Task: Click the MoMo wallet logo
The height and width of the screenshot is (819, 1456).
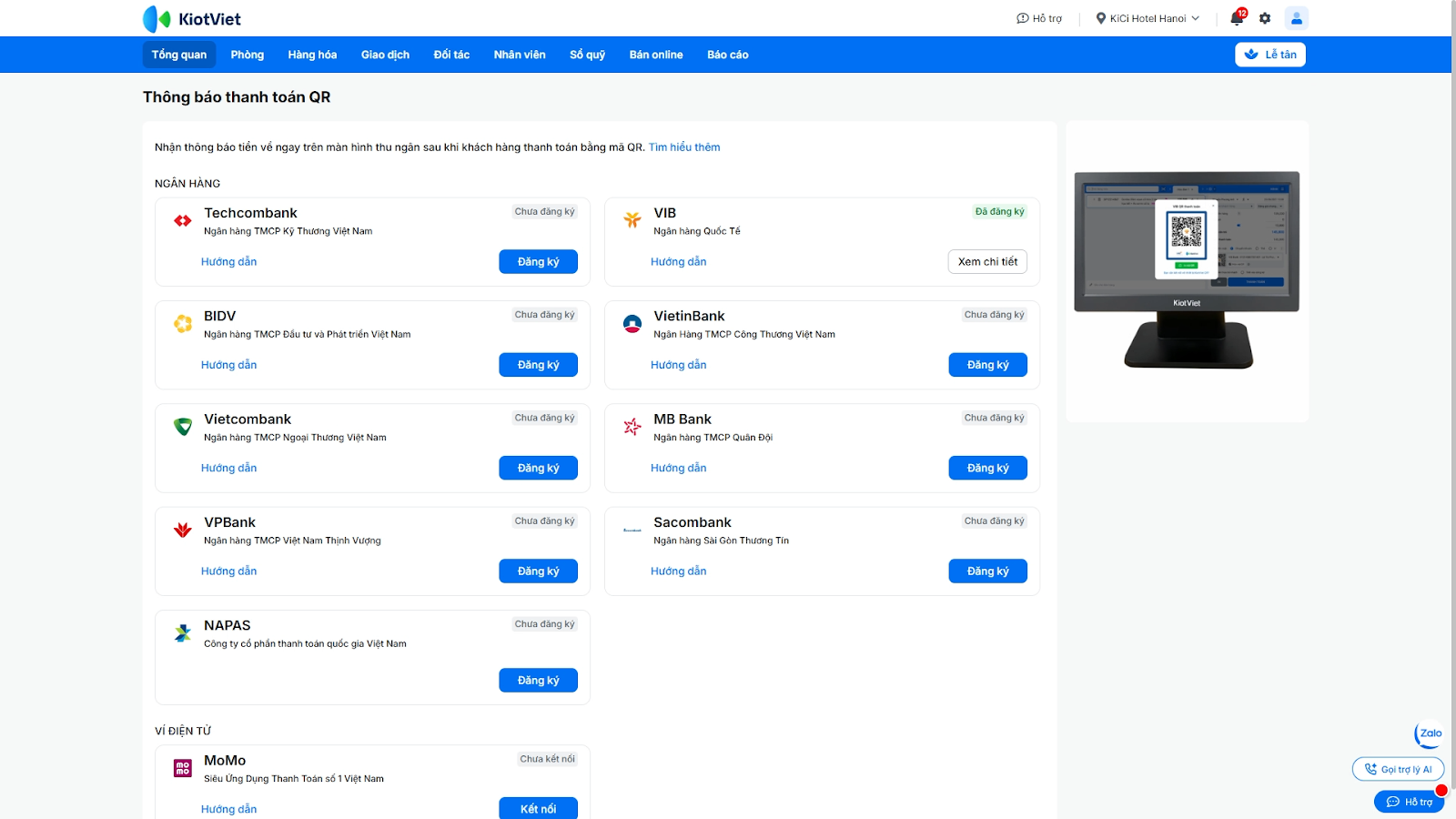Action: pos(183,768)
